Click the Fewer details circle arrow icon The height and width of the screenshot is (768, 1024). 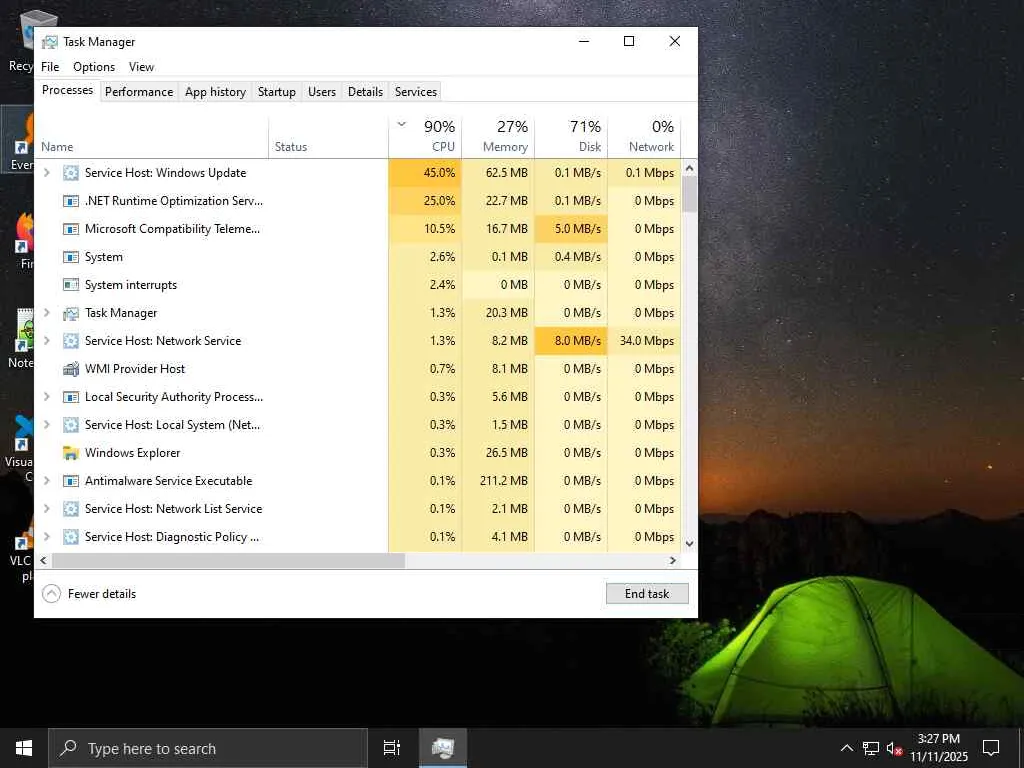coord(51,594)
